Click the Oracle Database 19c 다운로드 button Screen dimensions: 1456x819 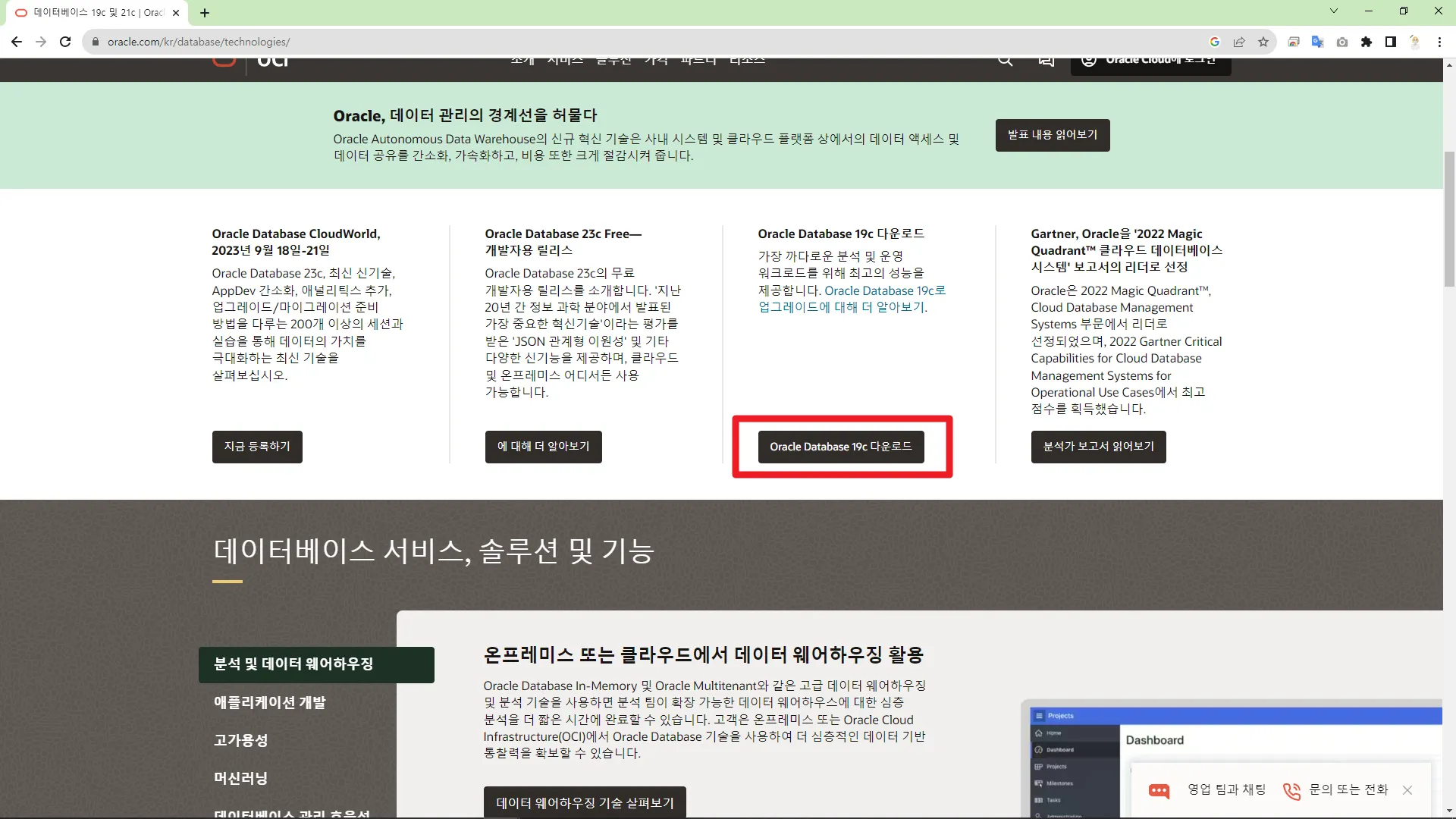(x=840, y=447)
